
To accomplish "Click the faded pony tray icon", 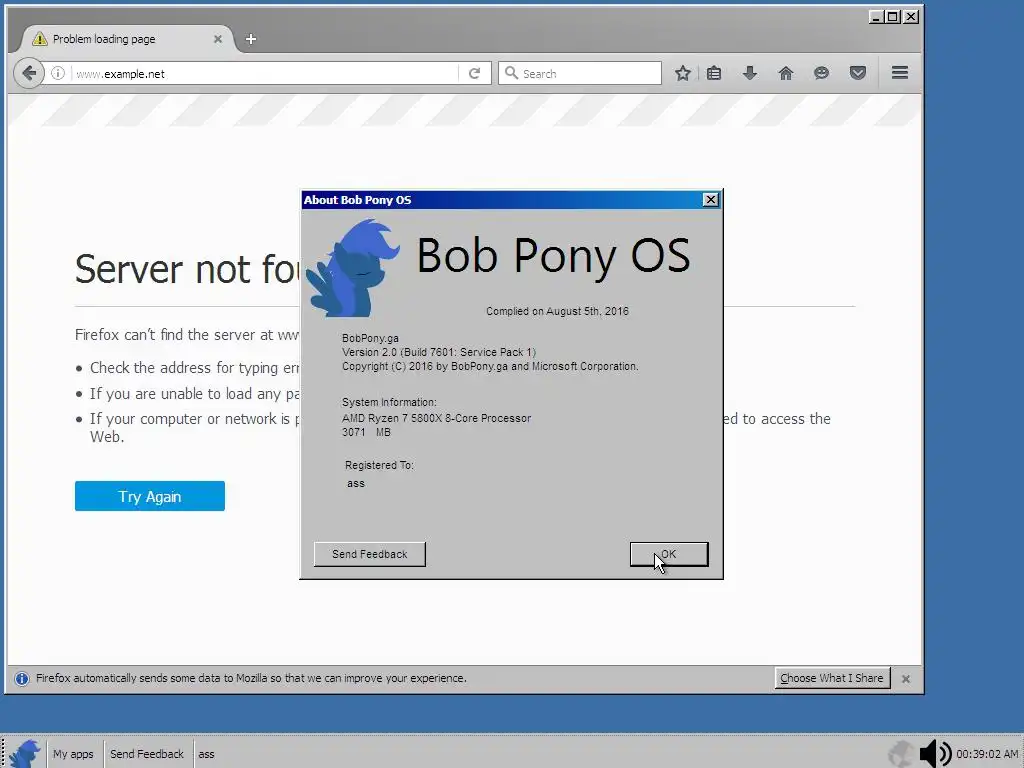I will 901,754.
